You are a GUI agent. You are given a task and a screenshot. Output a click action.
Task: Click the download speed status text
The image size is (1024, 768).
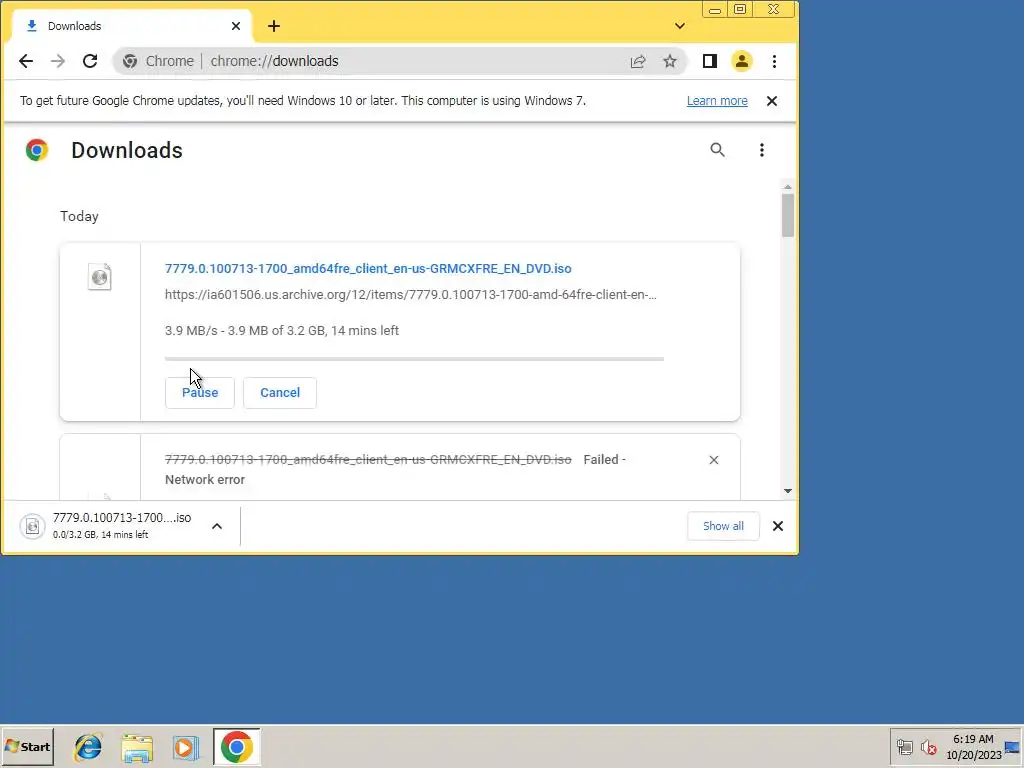(281, 331)
